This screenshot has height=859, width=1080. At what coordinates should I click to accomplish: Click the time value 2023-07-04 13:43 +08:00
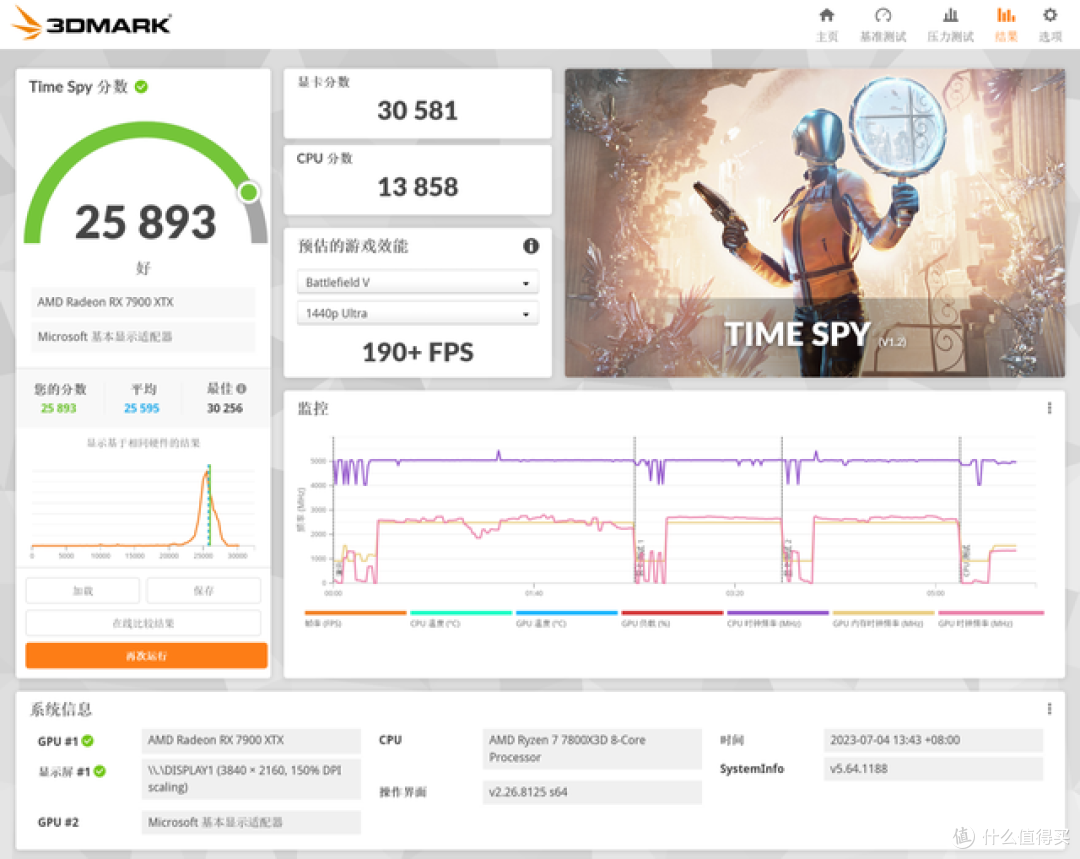pos(933,741)
